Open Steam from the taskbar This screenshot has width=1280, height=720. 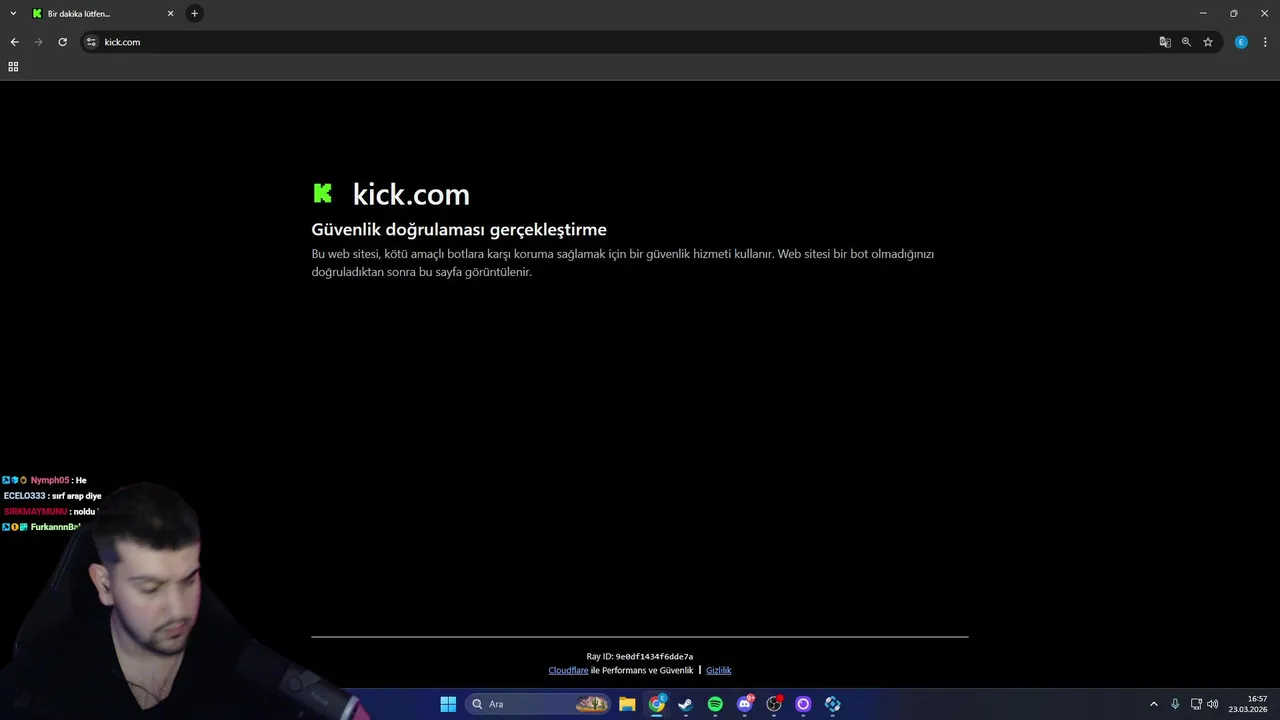click(x=686, y=704)
